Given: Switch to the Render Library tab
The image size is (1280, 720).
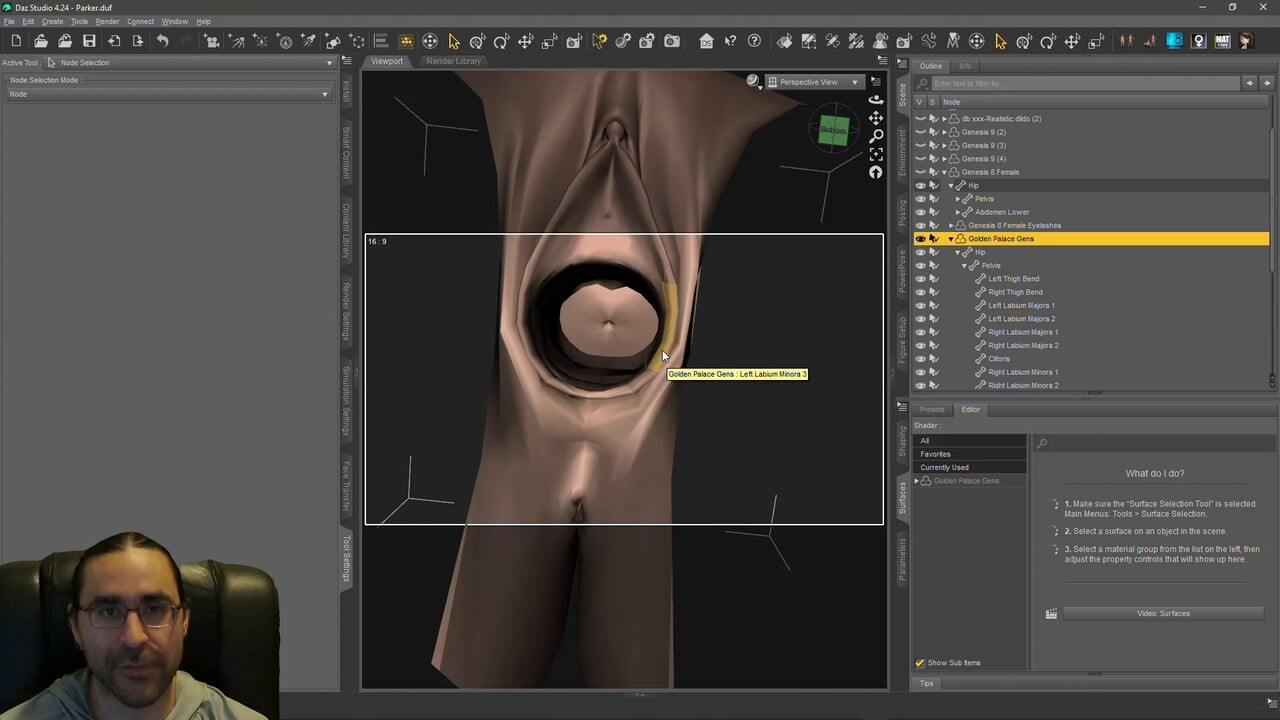Looking at the screenshot, I should (x=453, y=61).
